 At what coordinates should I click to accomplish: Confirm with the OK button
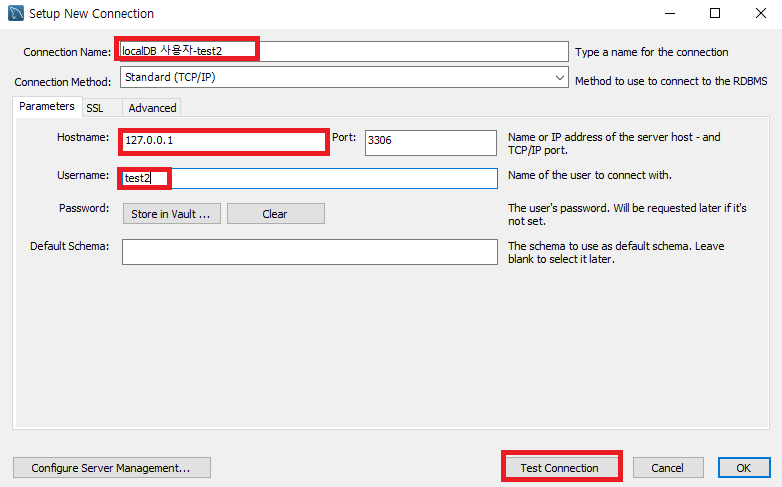point(744,468)
